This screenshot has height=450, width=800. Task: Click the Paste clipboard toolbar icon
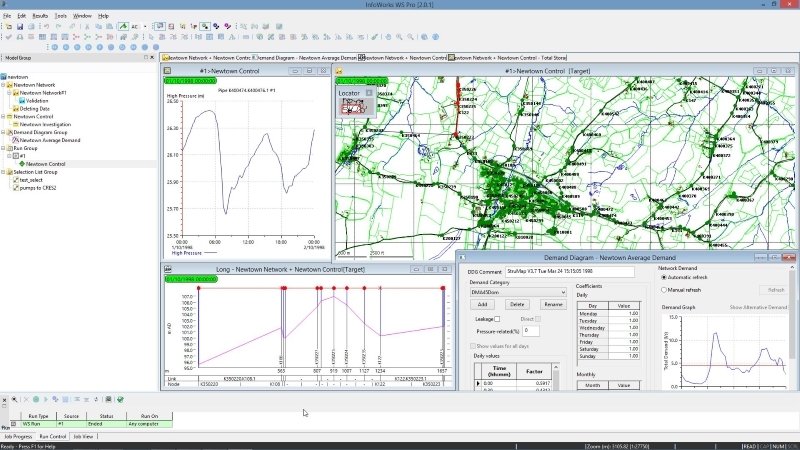pyautogui.click(x=109, y=27)
